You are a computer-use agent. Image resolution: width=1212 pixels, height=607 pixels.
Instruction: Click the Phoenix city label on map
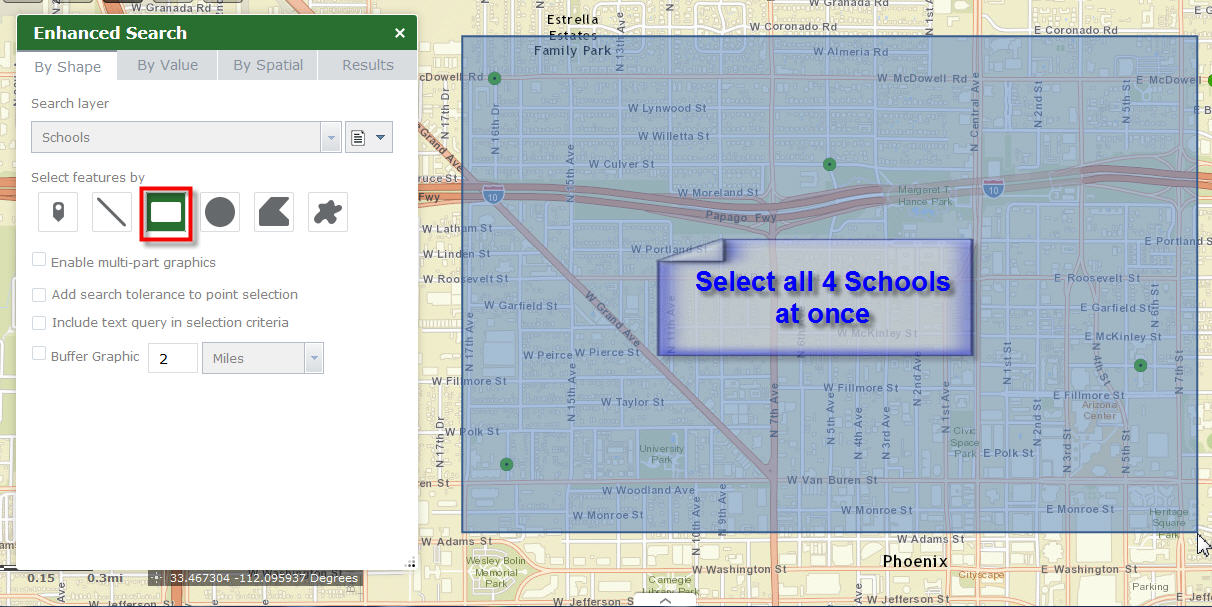coord(915,562)
